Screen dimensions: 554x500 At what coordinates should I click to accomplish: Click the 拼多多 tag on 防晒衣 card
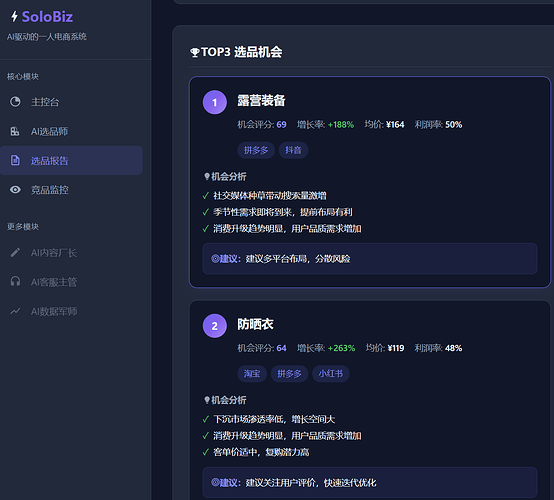(289, 373)
